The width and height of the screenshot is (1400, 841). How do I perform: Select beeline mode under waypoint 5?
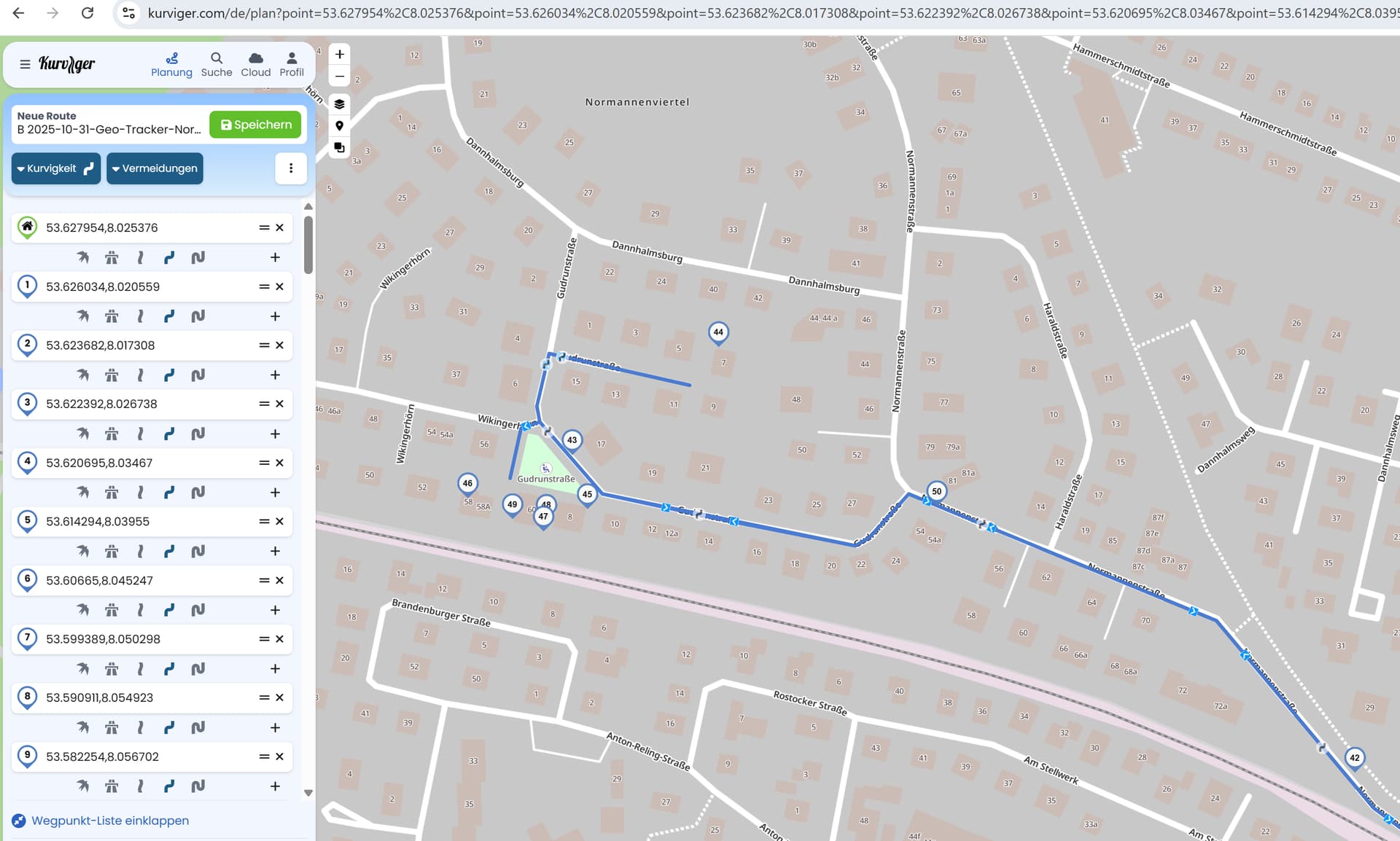83,551
